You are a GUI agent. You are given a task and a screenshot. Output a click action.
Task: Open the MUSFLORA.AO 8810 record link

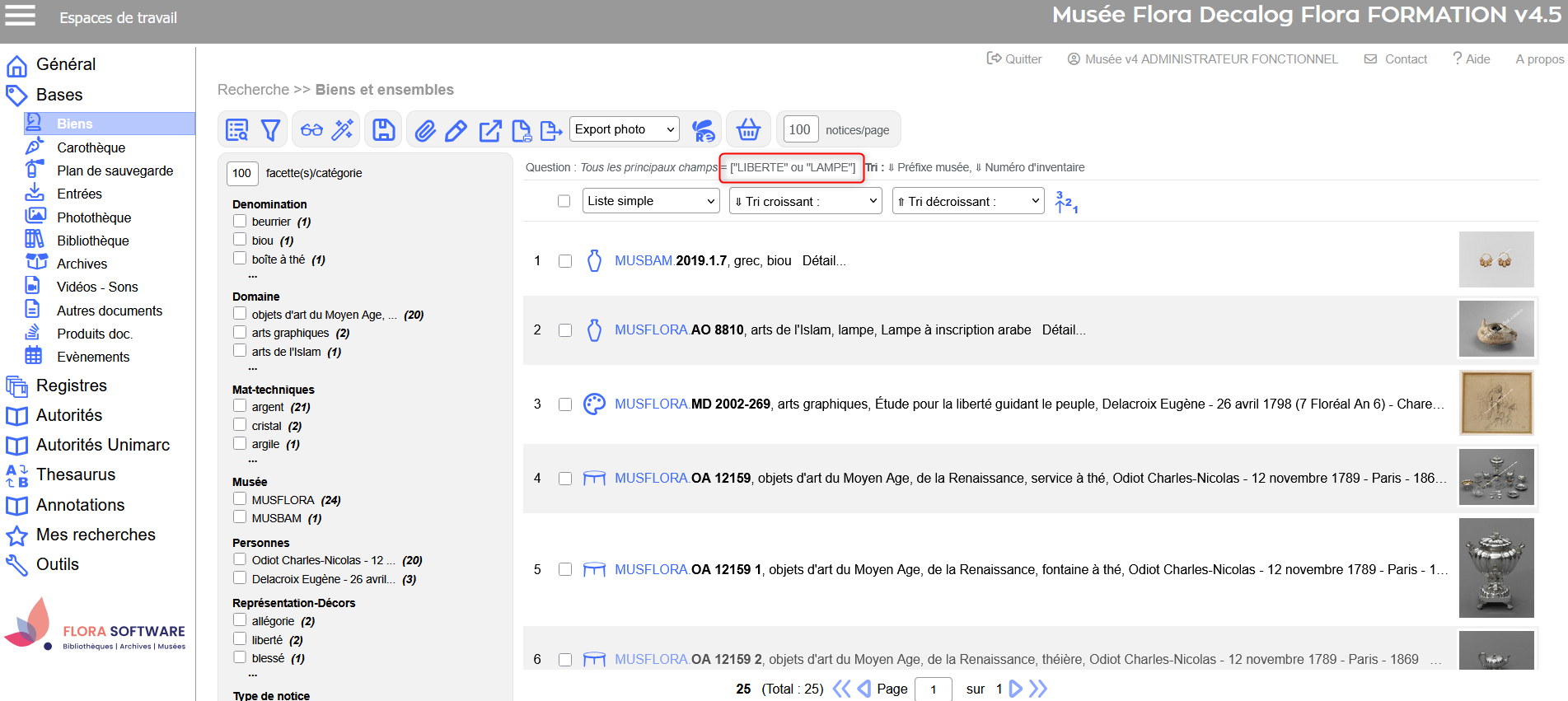[679, 329]
